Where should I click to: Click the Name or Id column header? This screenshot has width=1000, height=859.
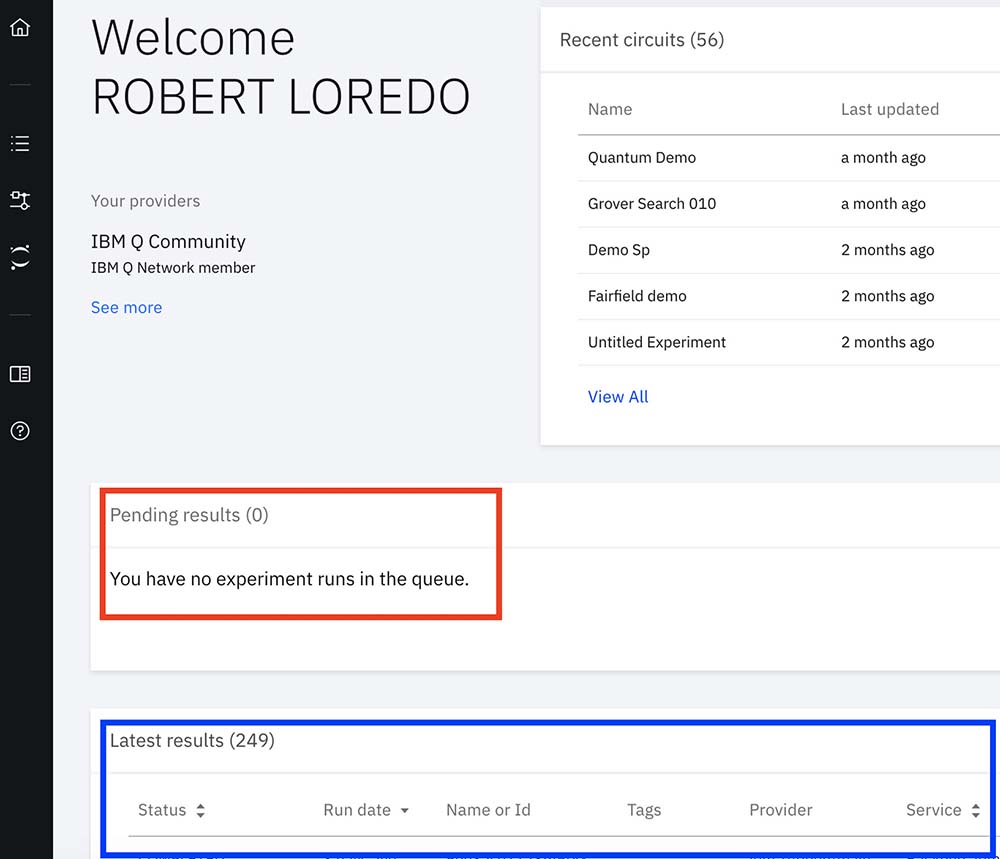tap(488, 810)
